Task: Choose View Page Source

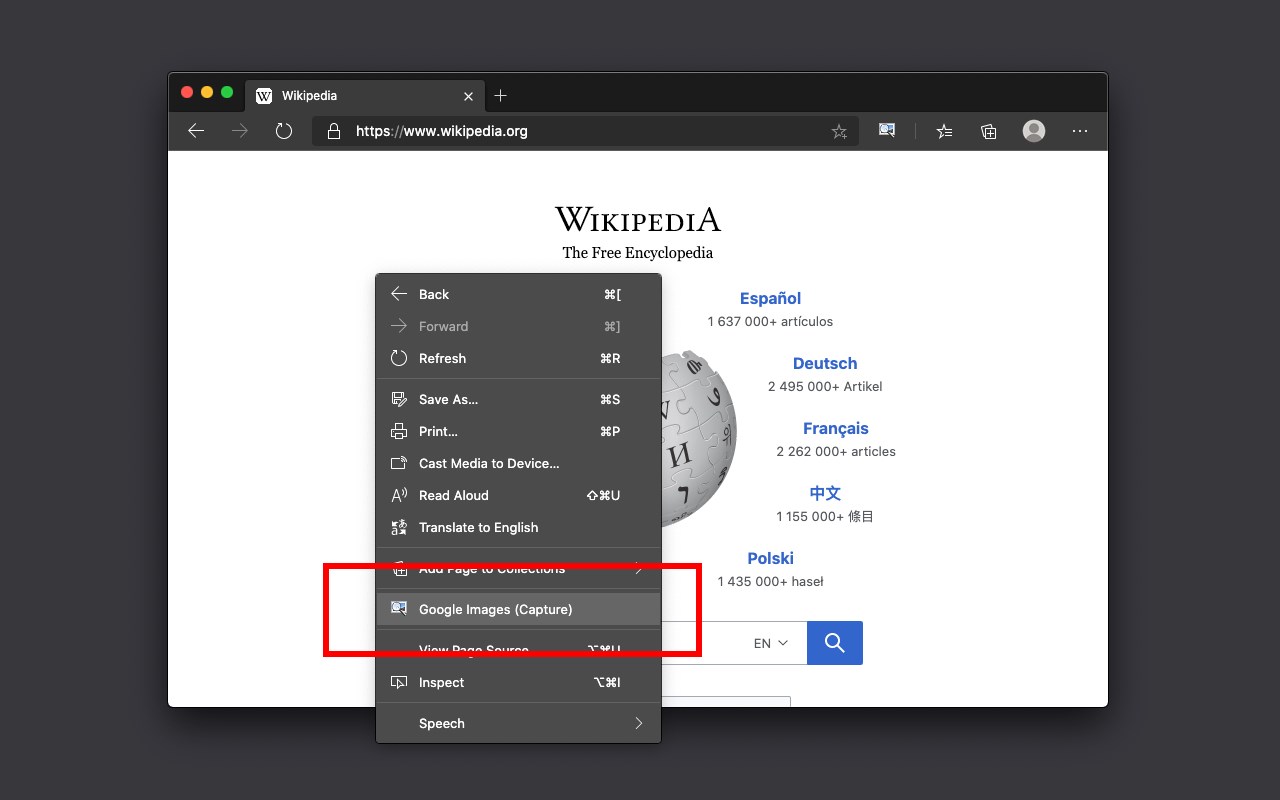Action: click(518, 650)
